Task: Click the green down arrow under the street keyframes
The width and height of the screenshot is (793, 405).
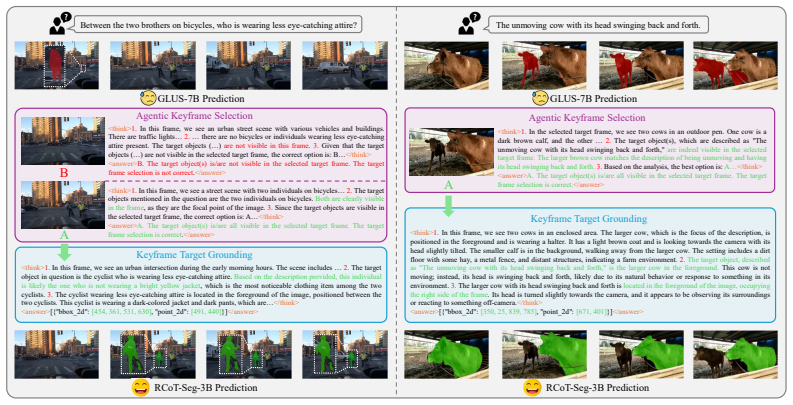Action: pos(65,251)
